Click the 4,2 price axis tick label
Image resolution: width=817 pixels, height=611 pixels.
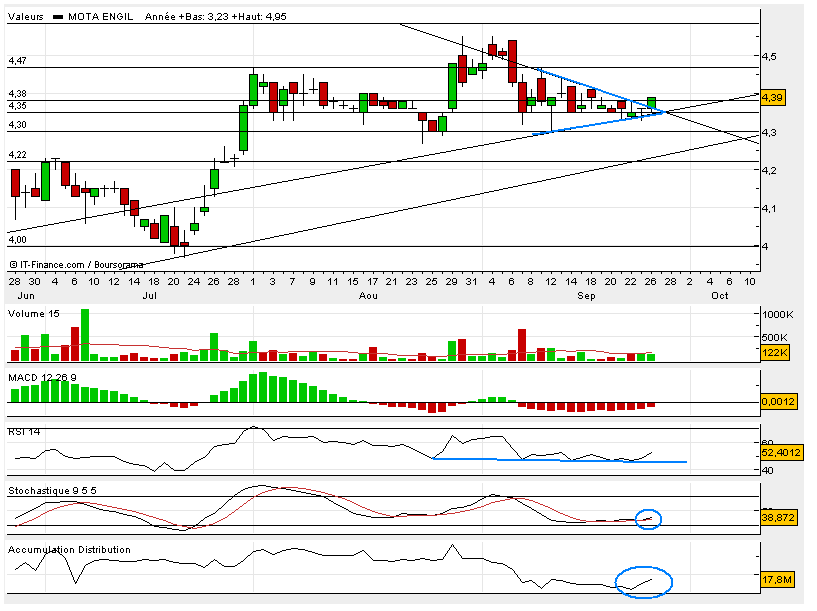[769, 171]
